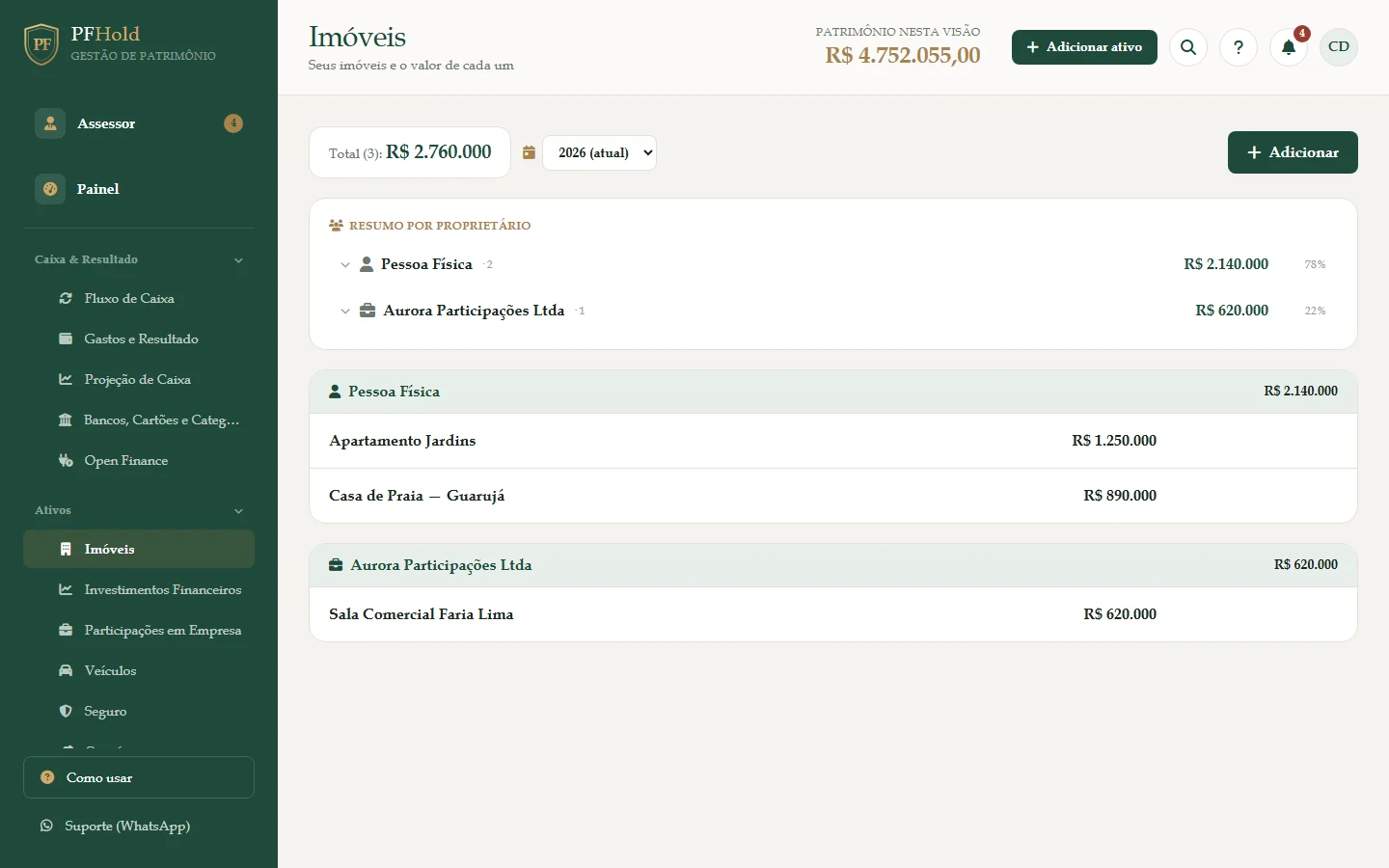Click the Suporte WhatsApp icon
Image resolution: width=1389 pixels, height=868 pixels.
(46, 826)
